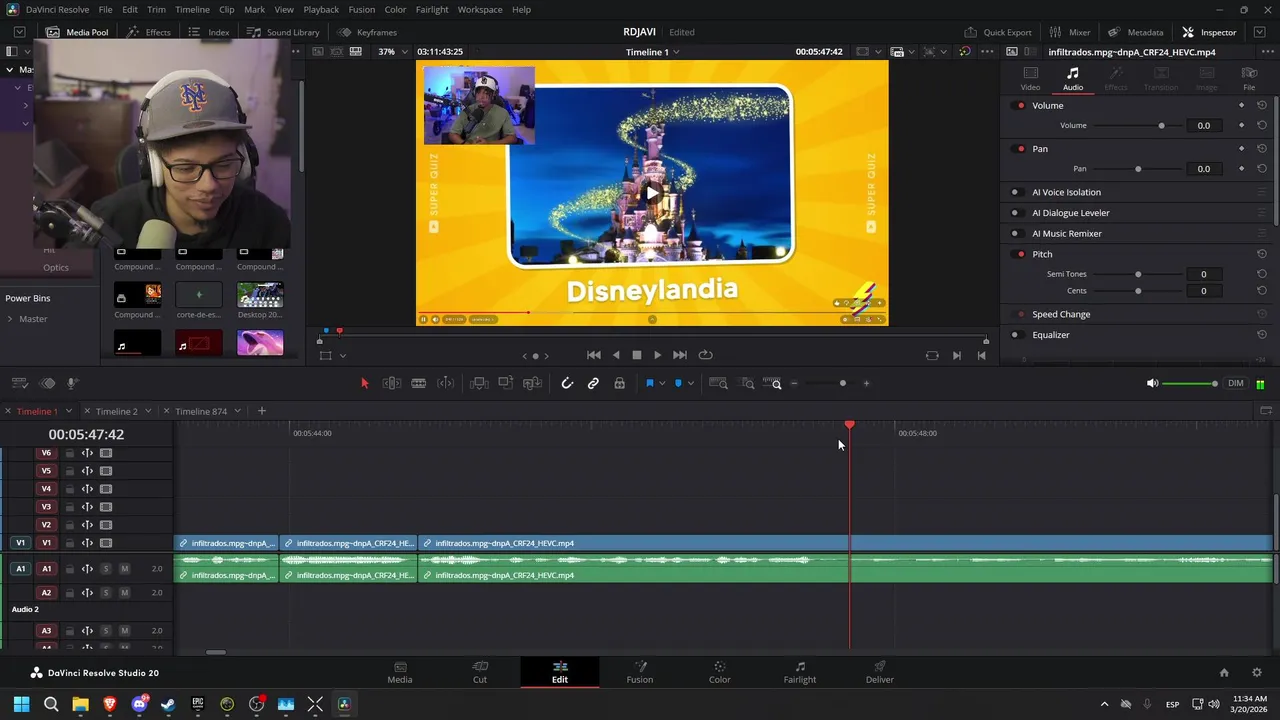Click Overwrite Clip toolbar icon
The height and width of the screenshot is (720, 1280).
click(x=506, y=383)
